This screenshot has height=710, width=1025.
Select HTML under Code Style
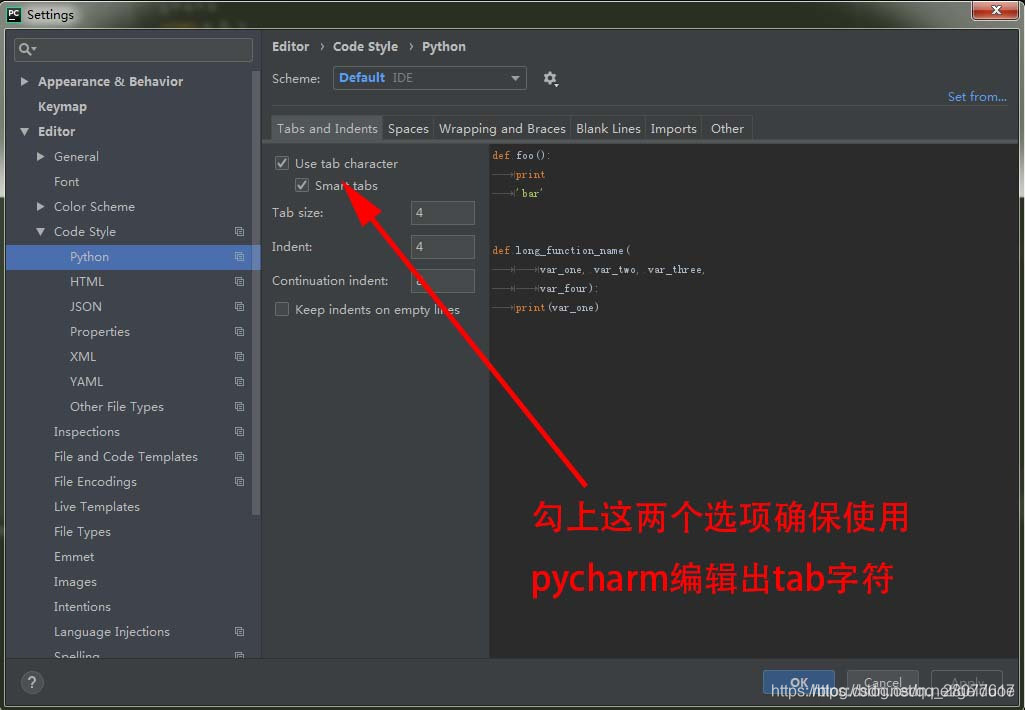[87, 282]
